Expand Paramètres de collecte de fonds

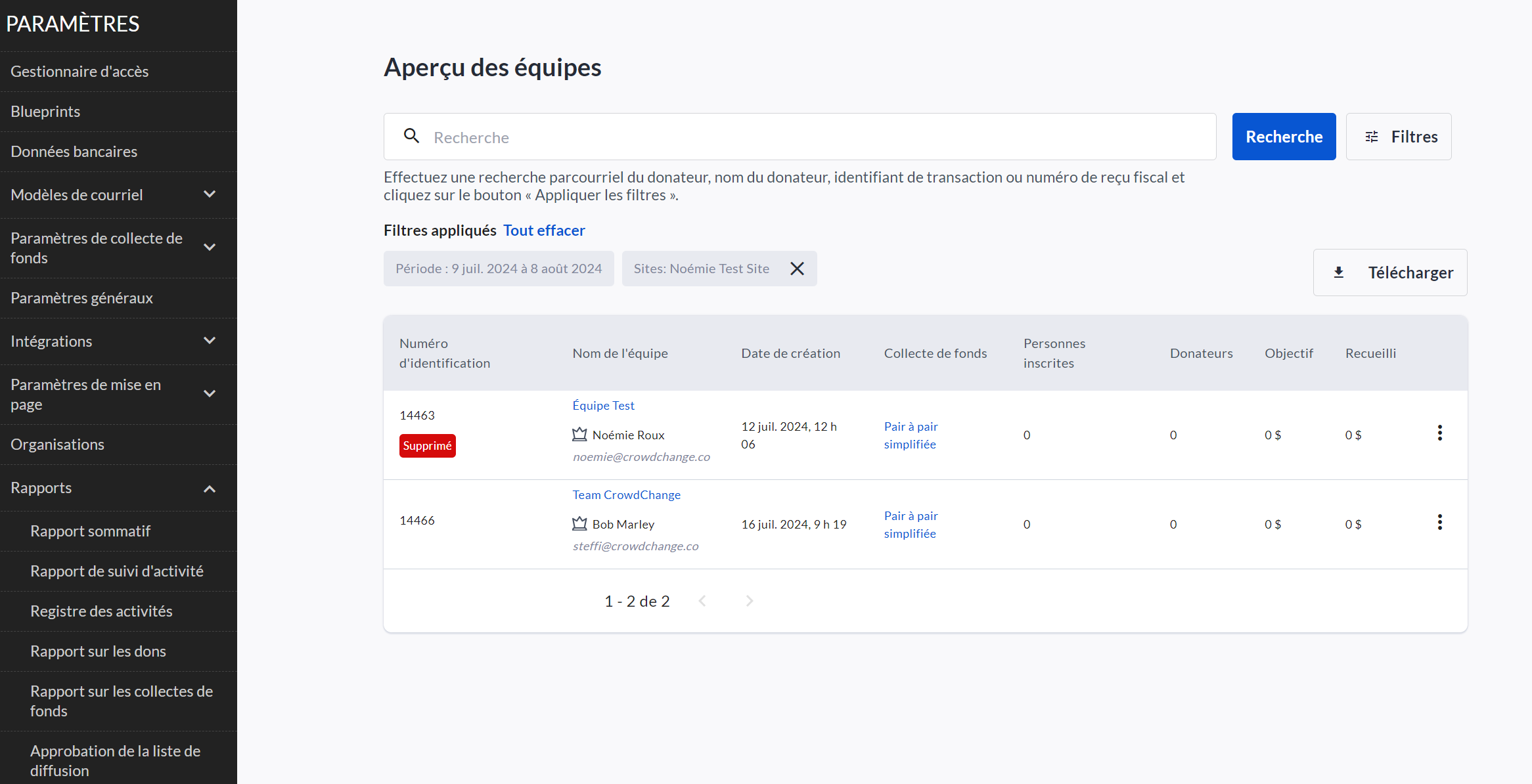point(210,248)
